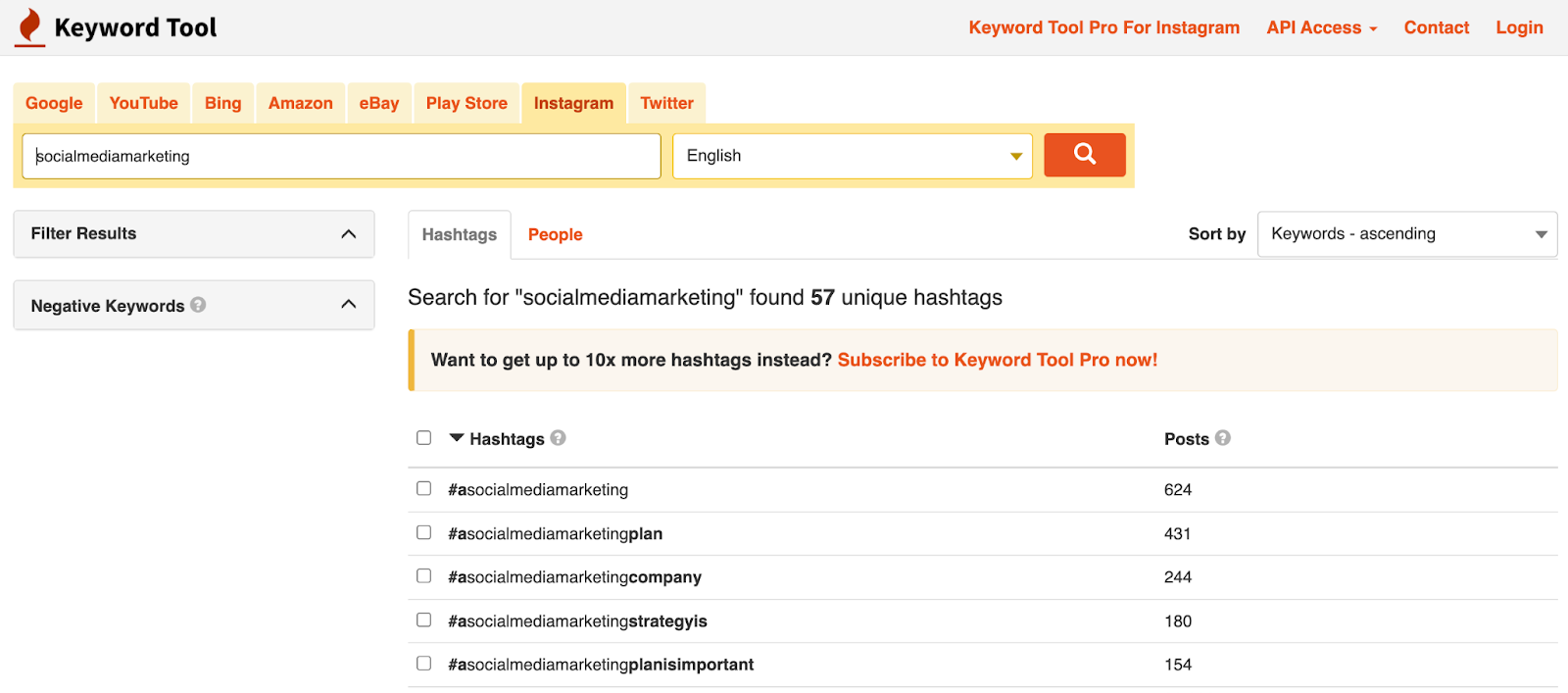This screenshot has width=1568, height=693.
Task: Open the Sort by Keywords dropdown
Action: click(x=1406, y=234)
